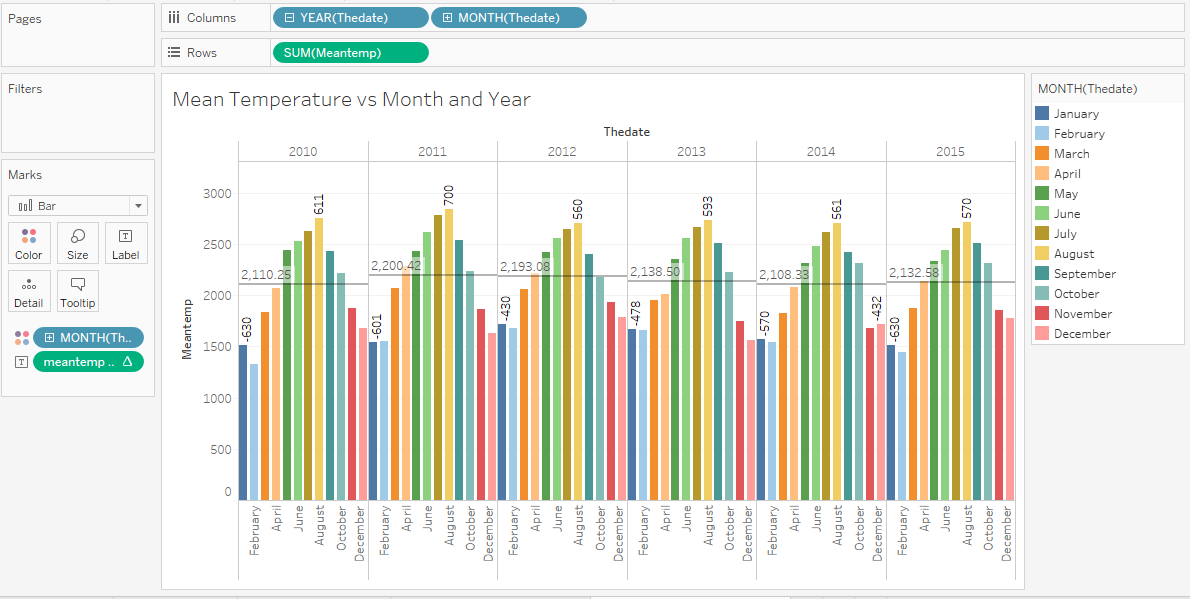Click the label icon beside the meantemp pill
The height and width of the screenshot is (599, 1192).
(21, 362)
